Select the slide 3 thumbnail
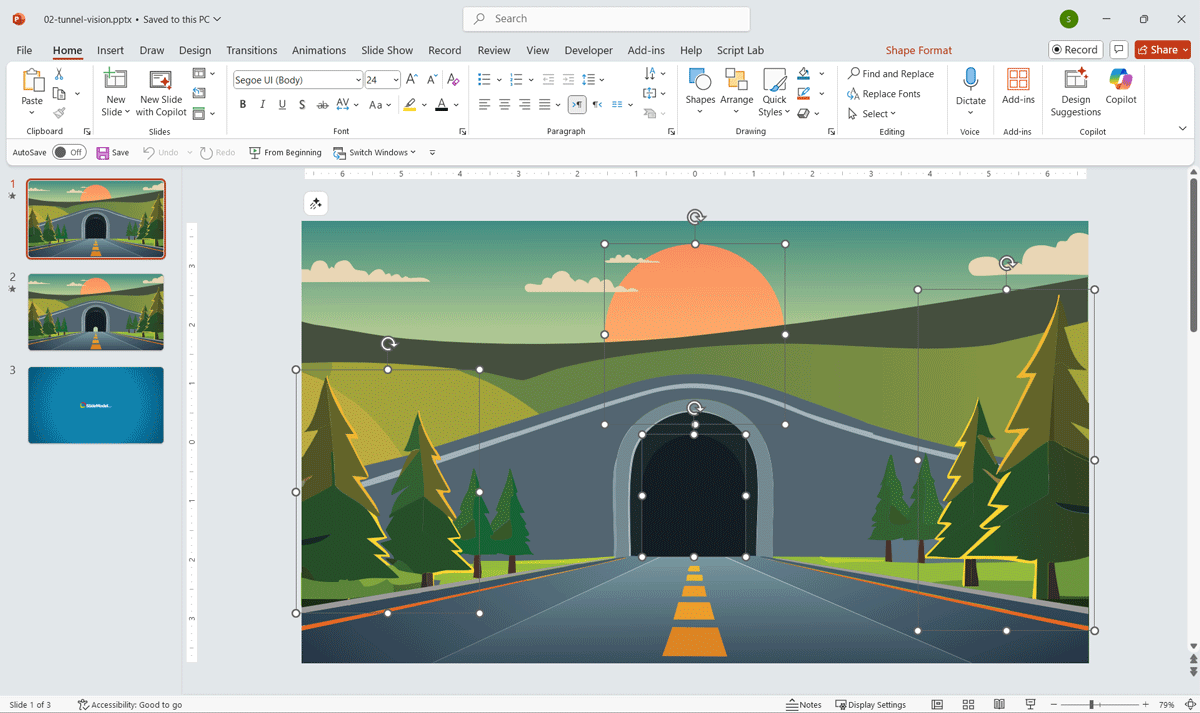The height and width of the screenshot is (713, 1200). 96,405
